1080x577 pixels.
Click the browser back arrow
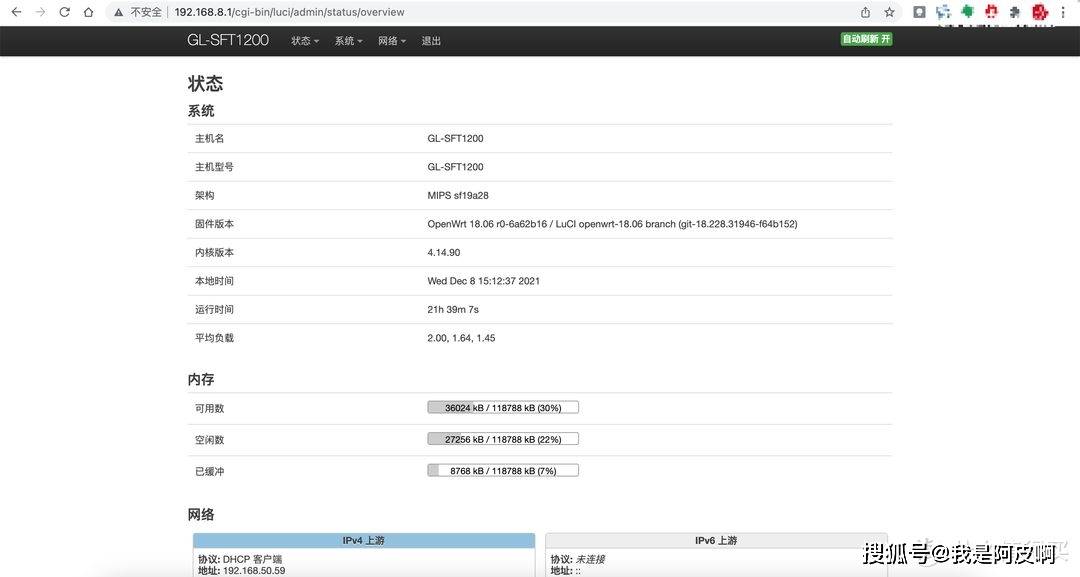tap(16, 13)
